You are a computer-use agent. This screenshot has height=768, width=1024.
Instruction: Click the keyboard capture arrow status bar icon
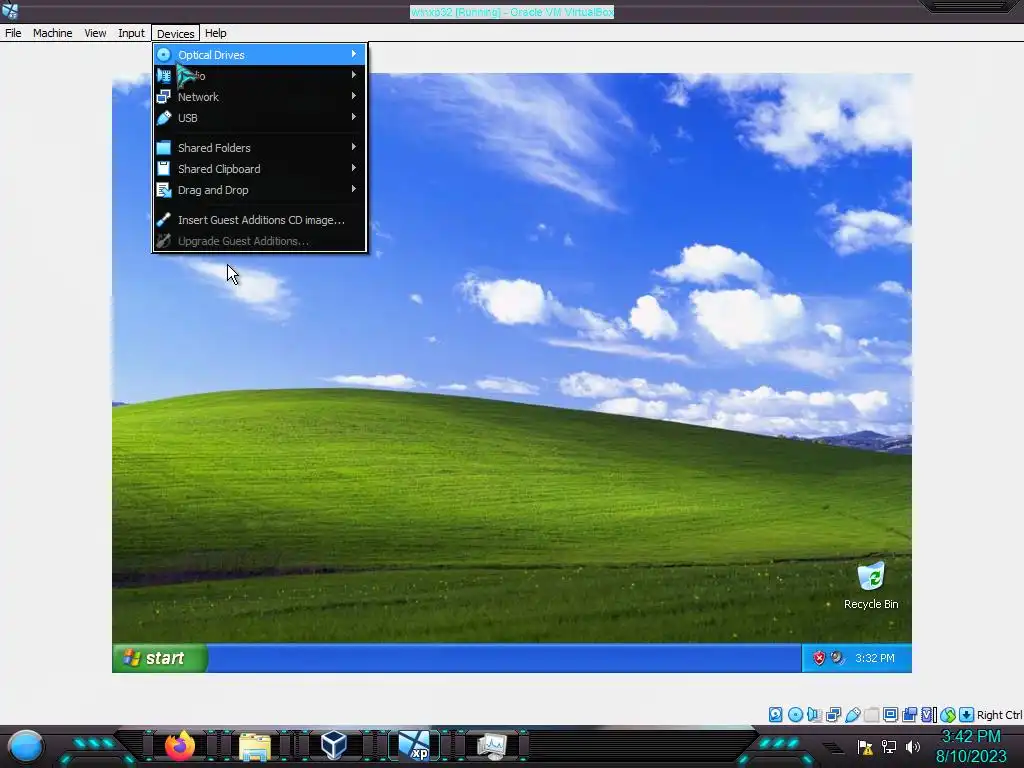tap(967, 714)
